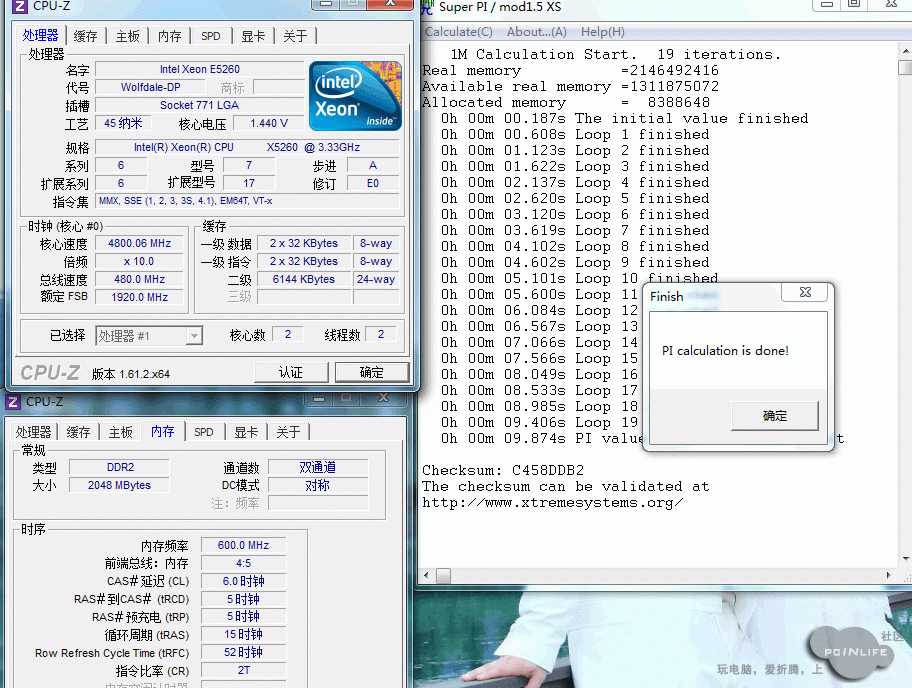Click the 15 时钟 tRAS value
Image resolution: width=912 pixels, height=688 pixels.
click(244, 634)
